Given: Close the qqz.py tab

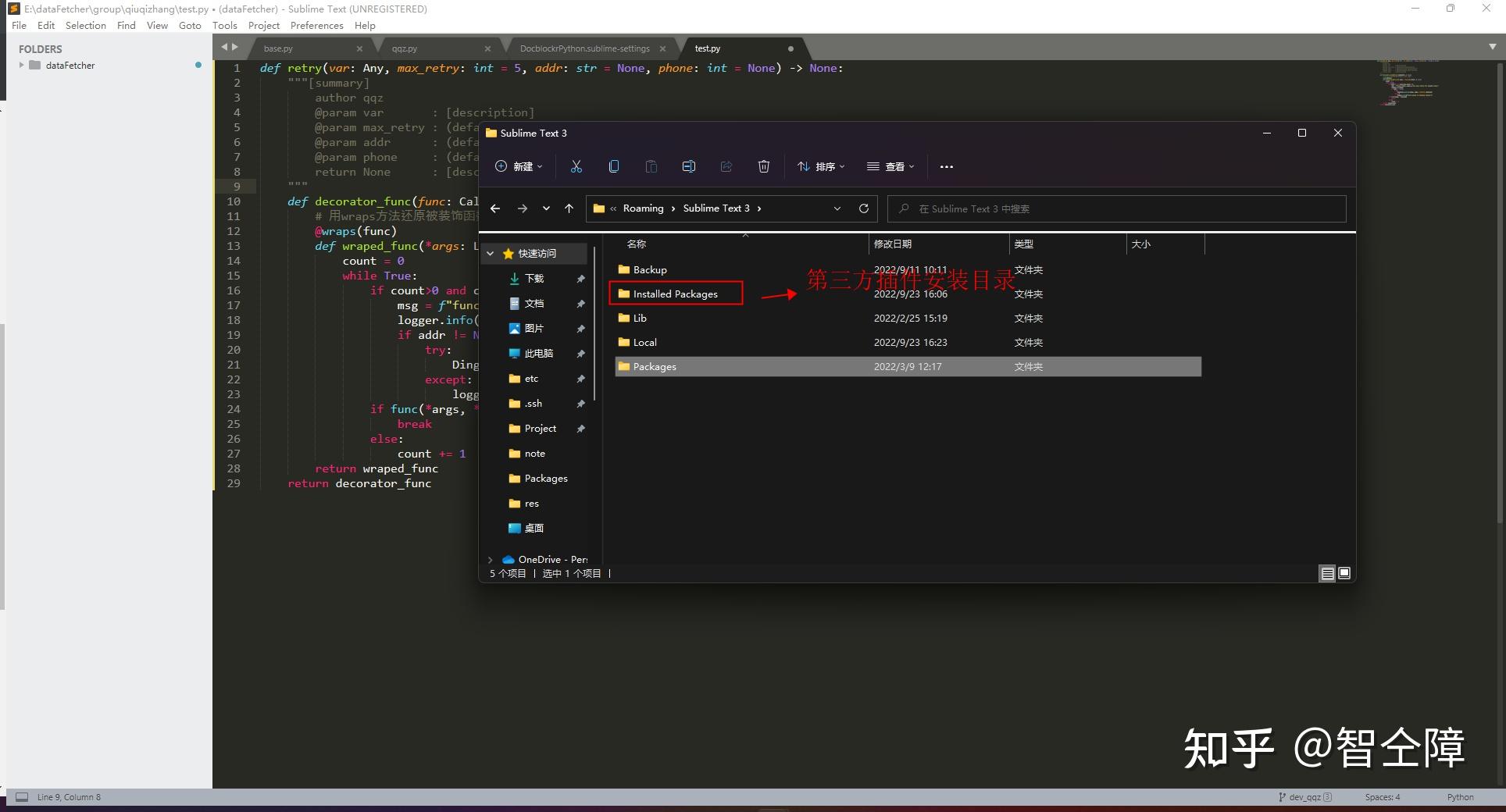Looking at the screenshot, I should tap(487, 48).
